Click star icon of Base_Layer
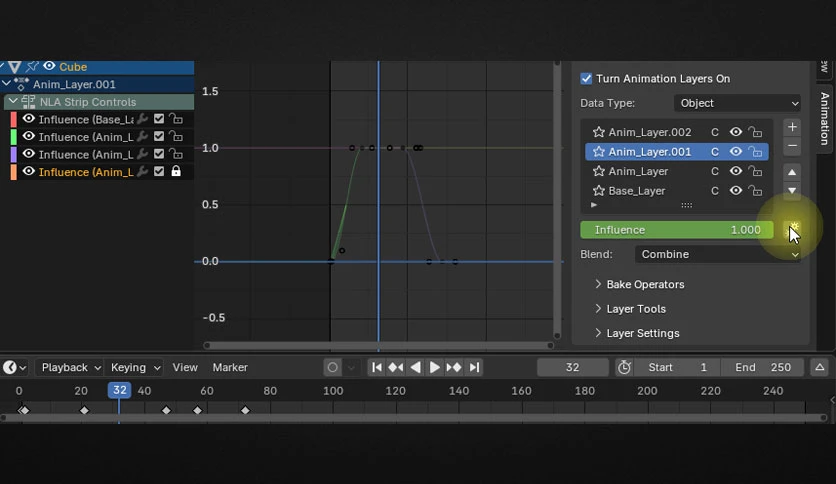Viewport: 836px width, 484px height. pyautogui.click(x=599, y=191)
